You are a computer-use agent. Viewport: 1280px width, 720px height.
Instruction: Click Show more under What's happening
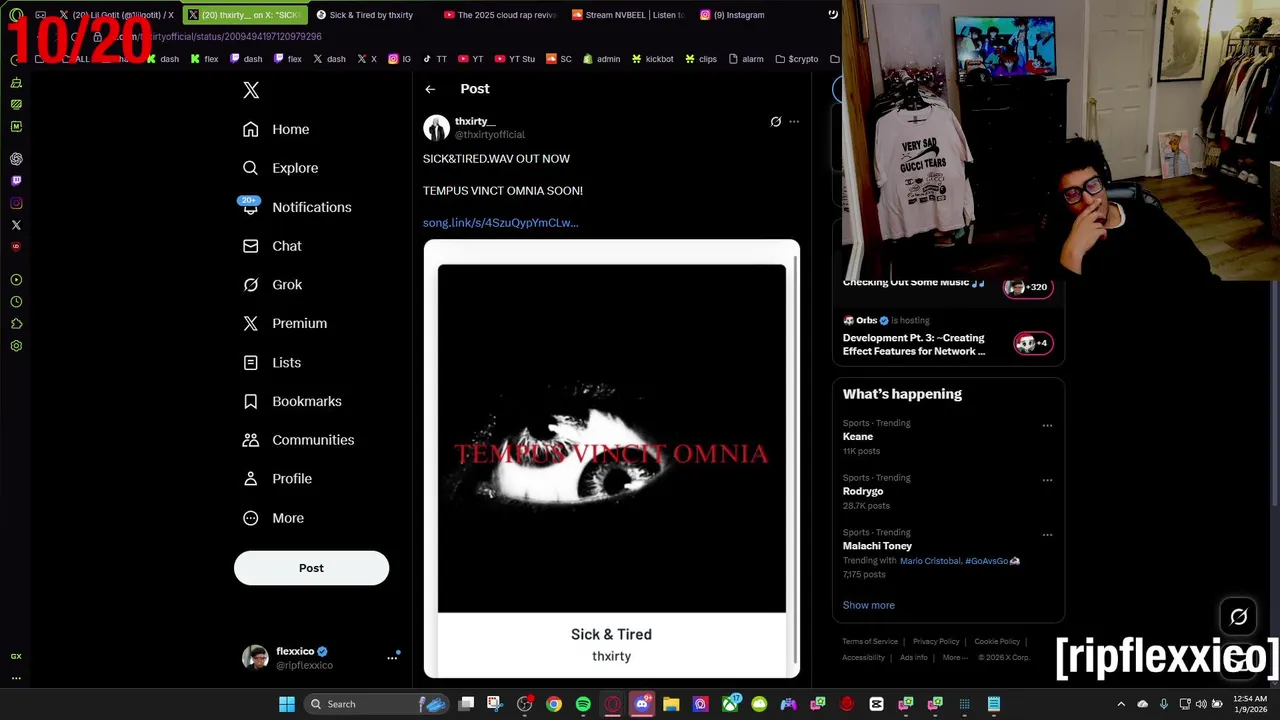[869, 605]
